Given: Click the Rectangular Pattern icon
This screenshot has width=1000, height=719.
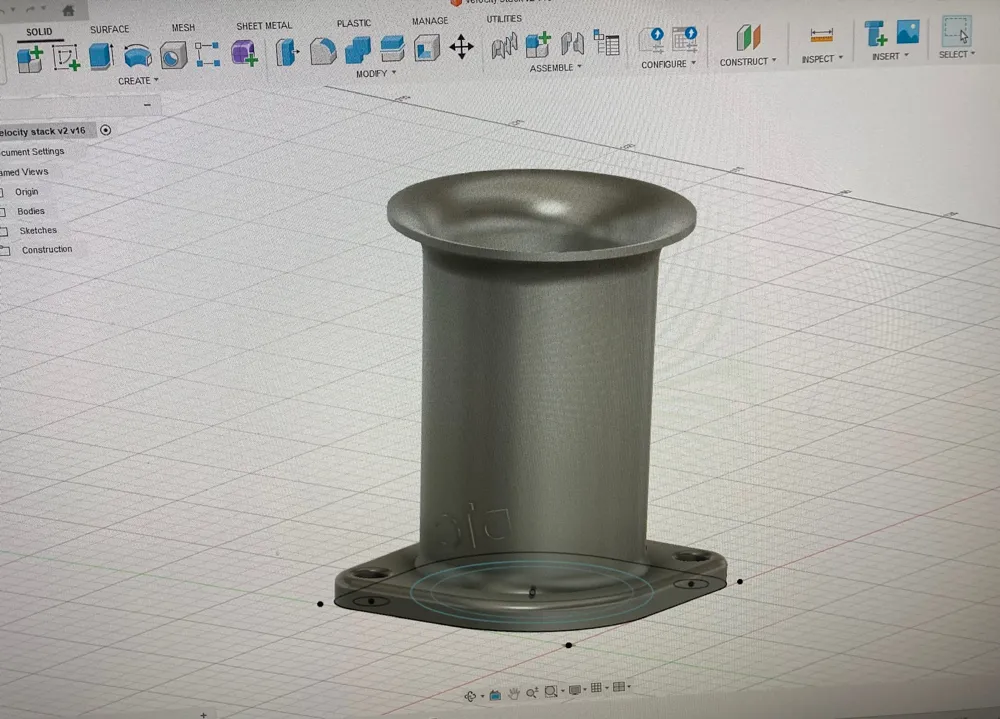Looking at the screenshot, I should [207, 54].
